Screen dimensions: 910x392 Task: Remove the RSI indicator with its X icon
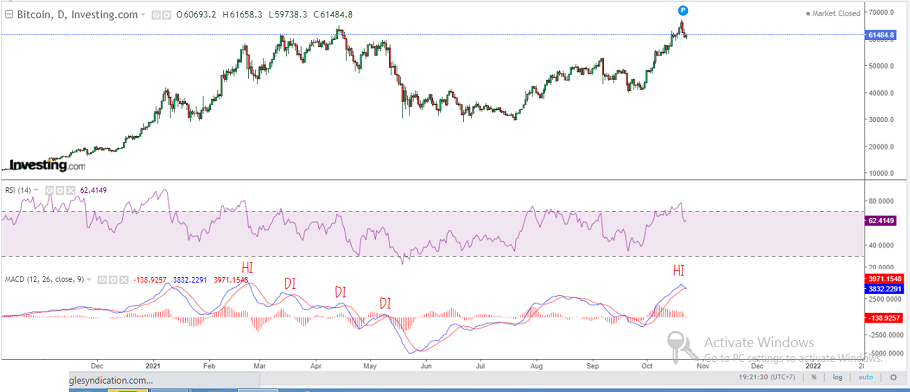tap(71, 190)
